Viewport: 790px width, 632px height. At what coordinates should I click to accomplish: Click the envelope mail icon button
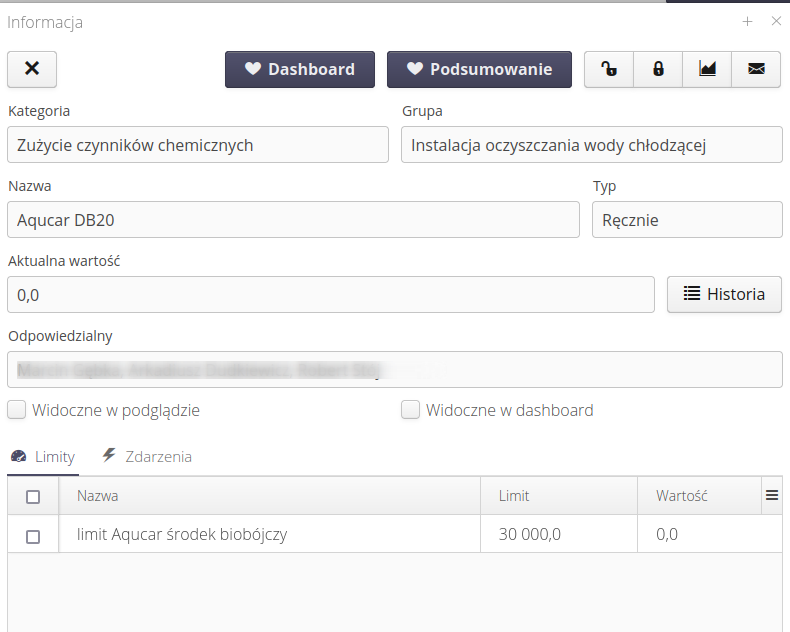point(757,69)
